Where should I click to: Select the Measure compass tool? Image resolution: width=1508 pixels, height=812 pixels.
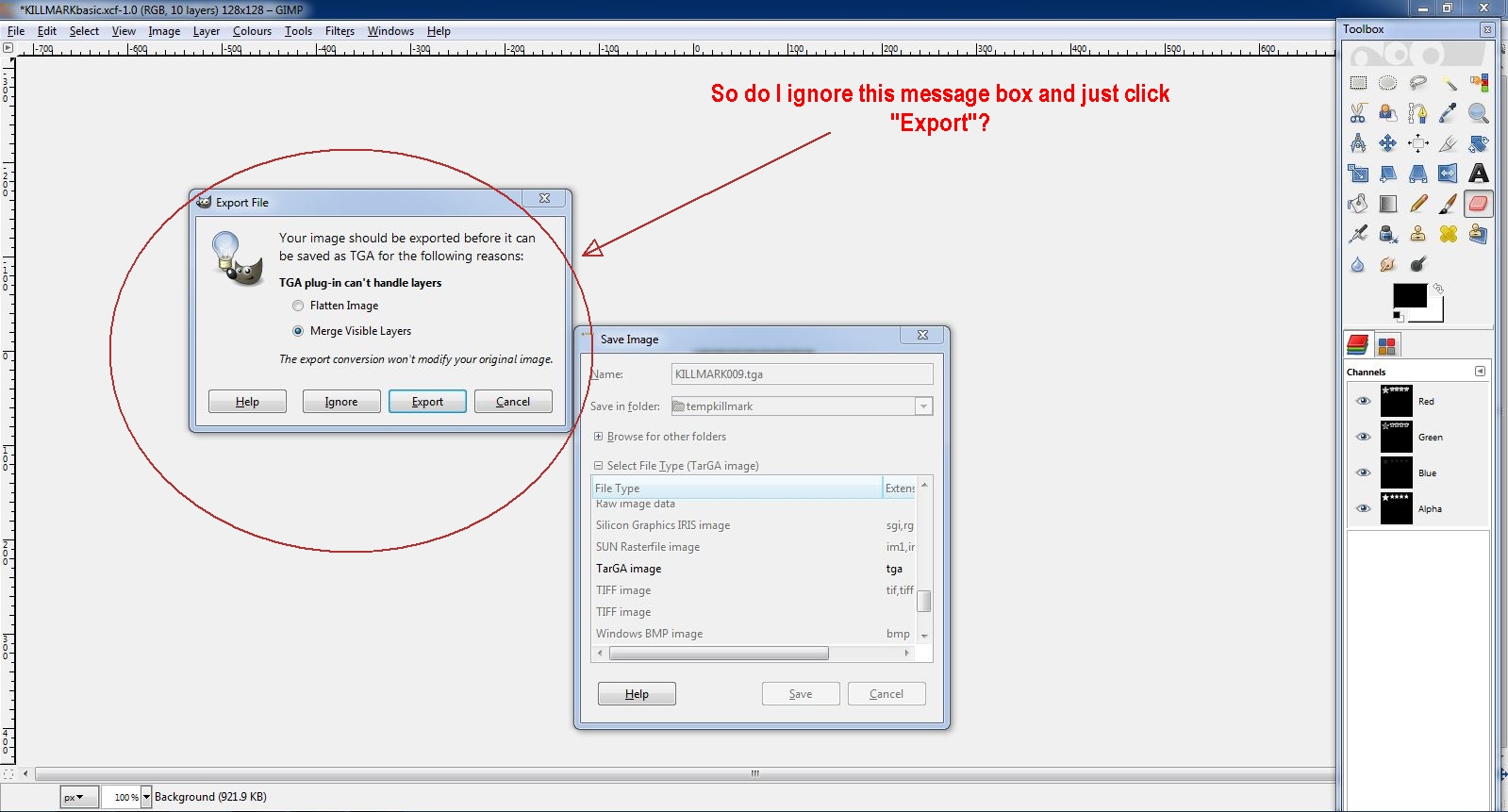[1358, 143]
